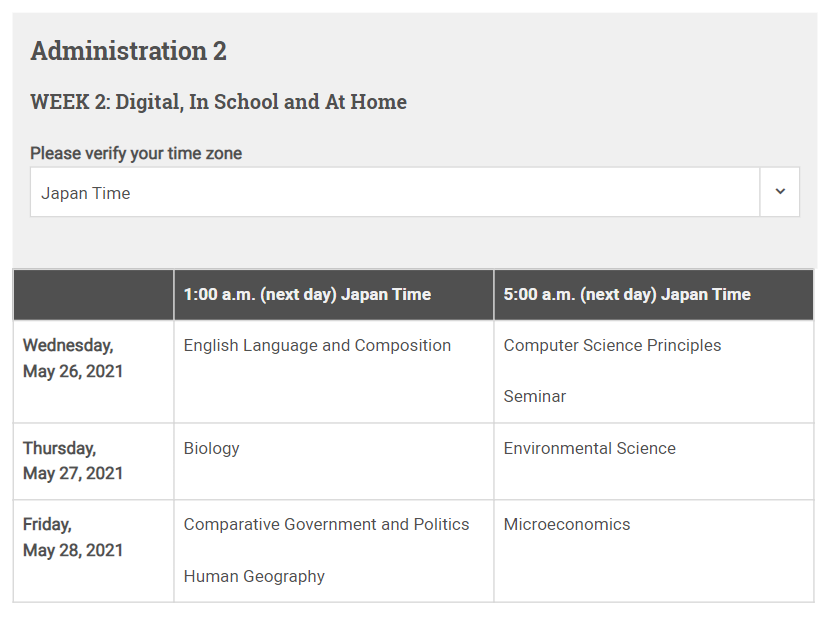Viewport: 827px width, 620px height.
Task: Click the Thursday, May 27, 2021 row header
Action: [73, 461]
